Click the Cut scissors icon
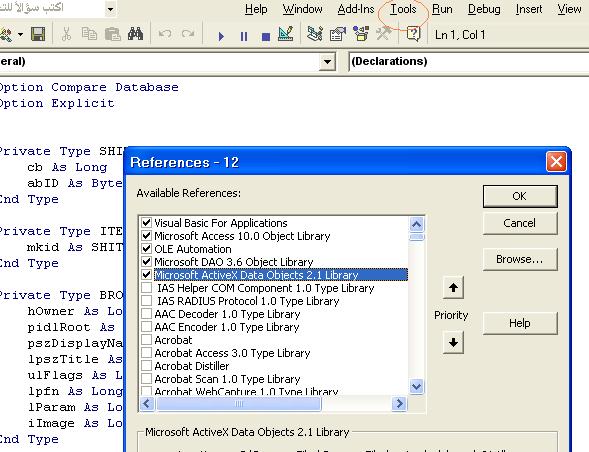Image resolution: width=589 pixels, height=452 pixels. tap(66, 35)
